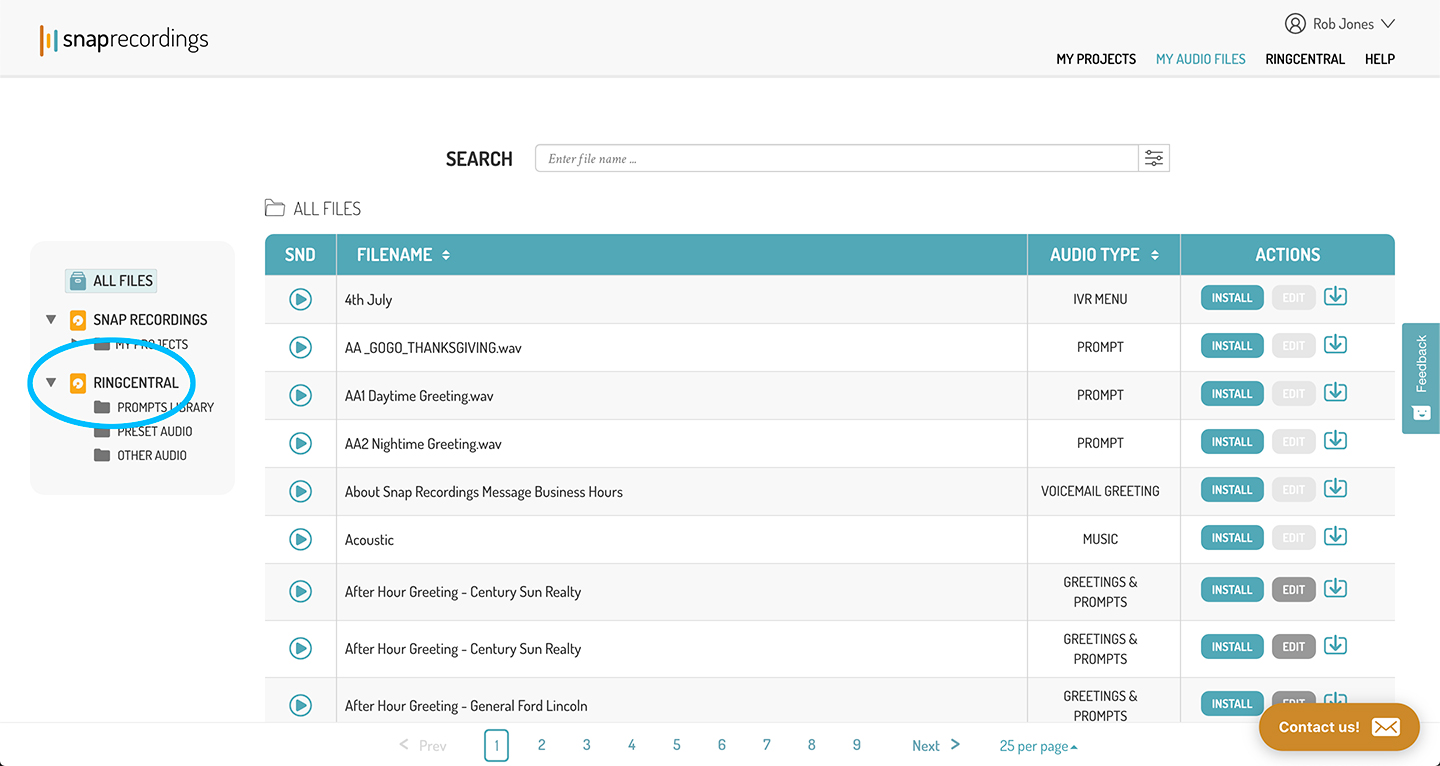The height and width of the screenshot is (766, 1440).
Task: Click the Snap Recordings orange icon
Action: [x=78, y=320]
